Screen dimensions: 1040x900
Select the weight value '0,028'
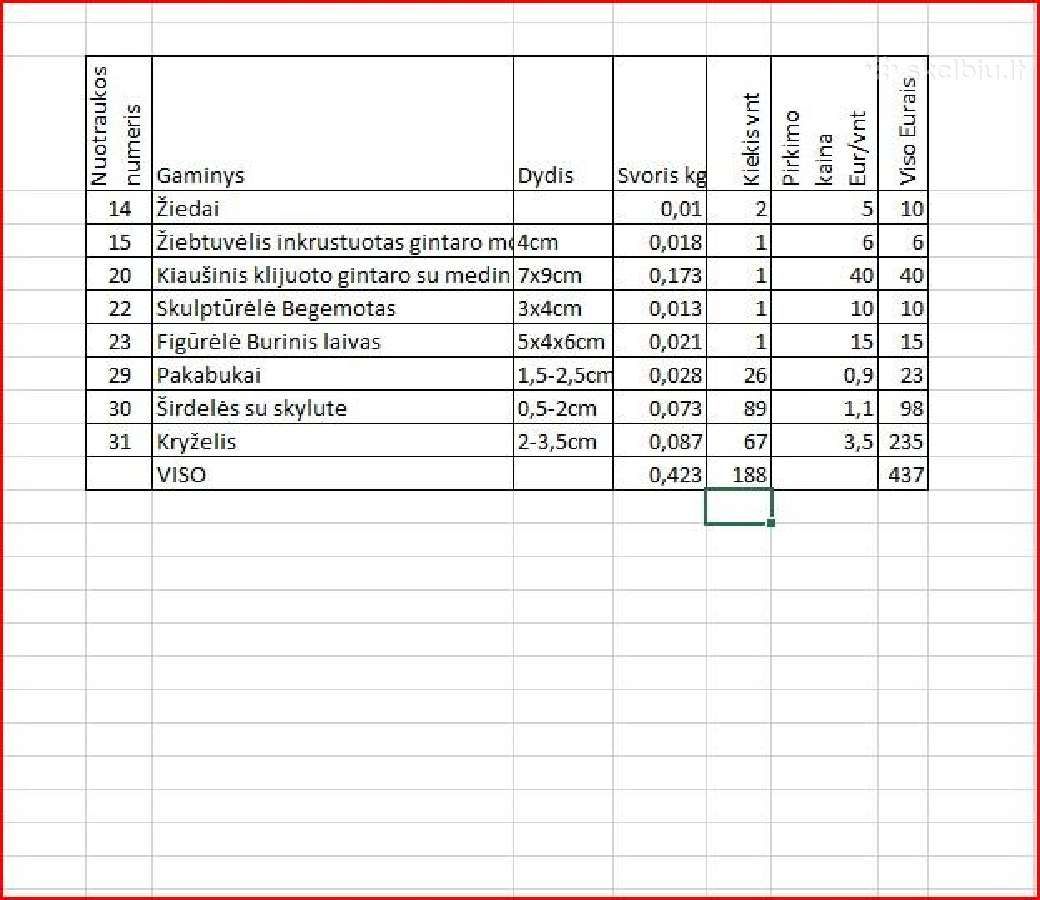tap(660, 375)
